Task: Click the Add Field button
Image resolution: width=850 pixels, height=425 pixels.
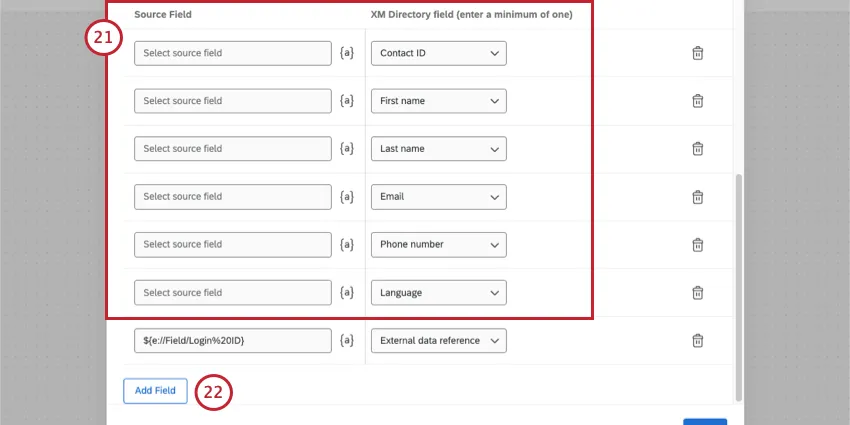Action: click(155, 390)
